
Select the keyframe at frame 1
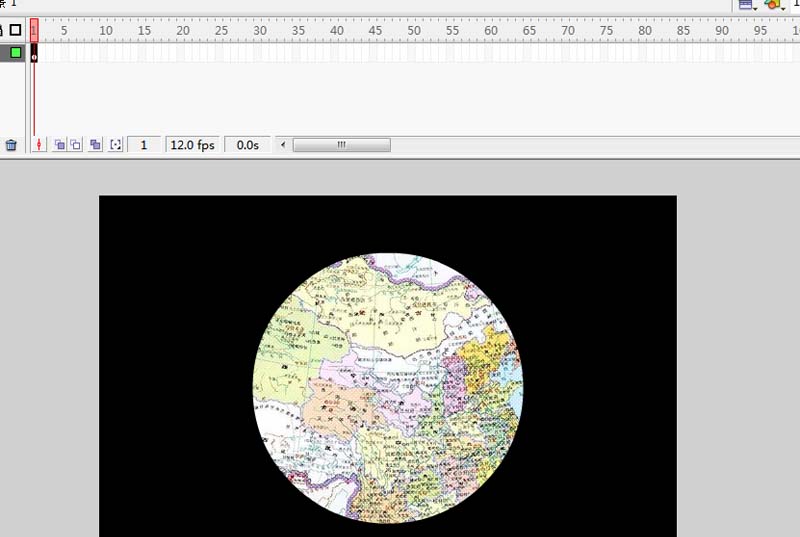click(34, 53)
